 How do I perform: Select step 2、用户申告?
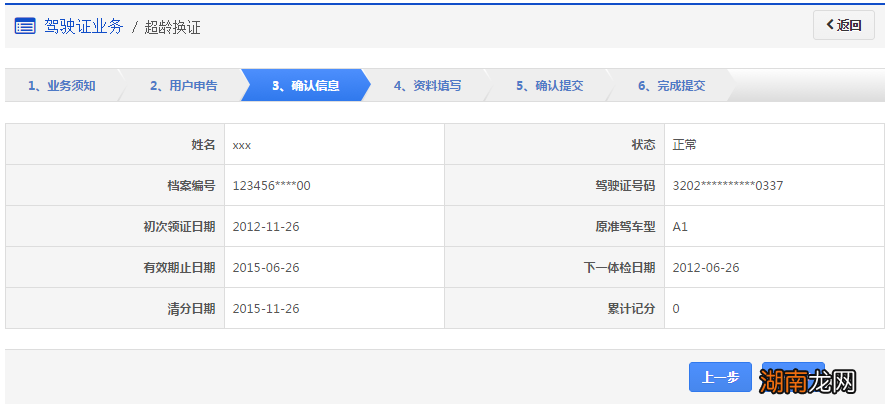point(183,86)
